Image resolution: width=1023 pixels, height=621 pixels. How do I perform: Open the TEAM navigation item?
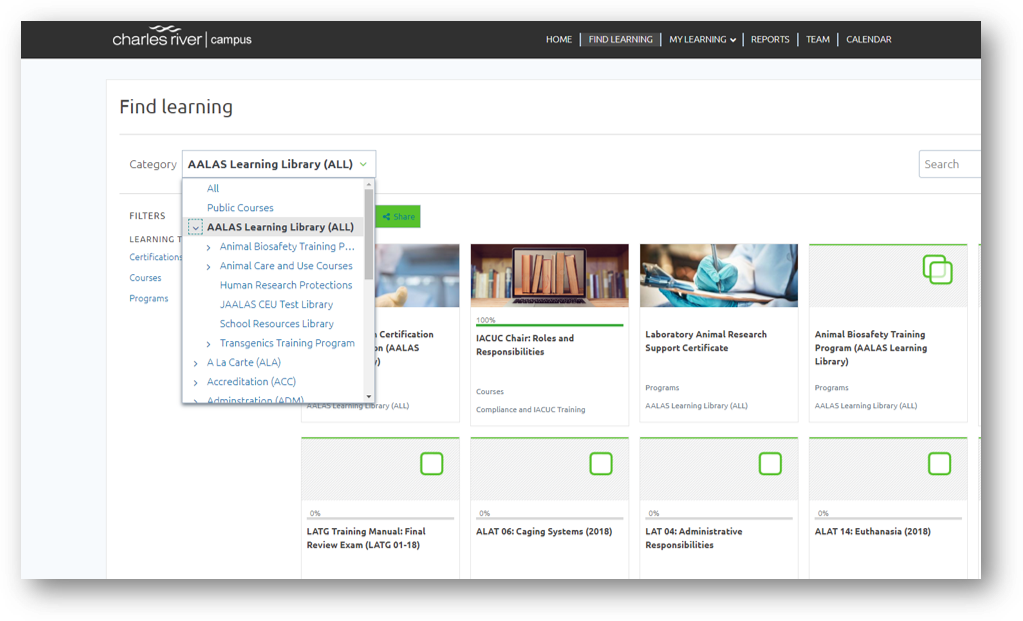click(x=817, y=39)
